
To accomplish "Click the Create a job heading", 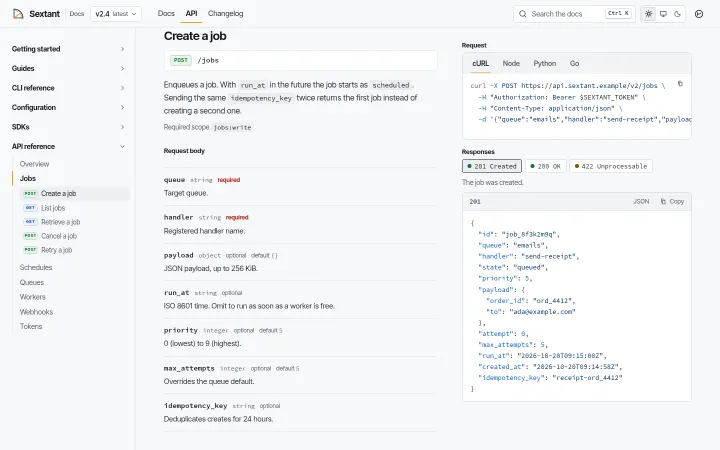I will click(195, 36).
